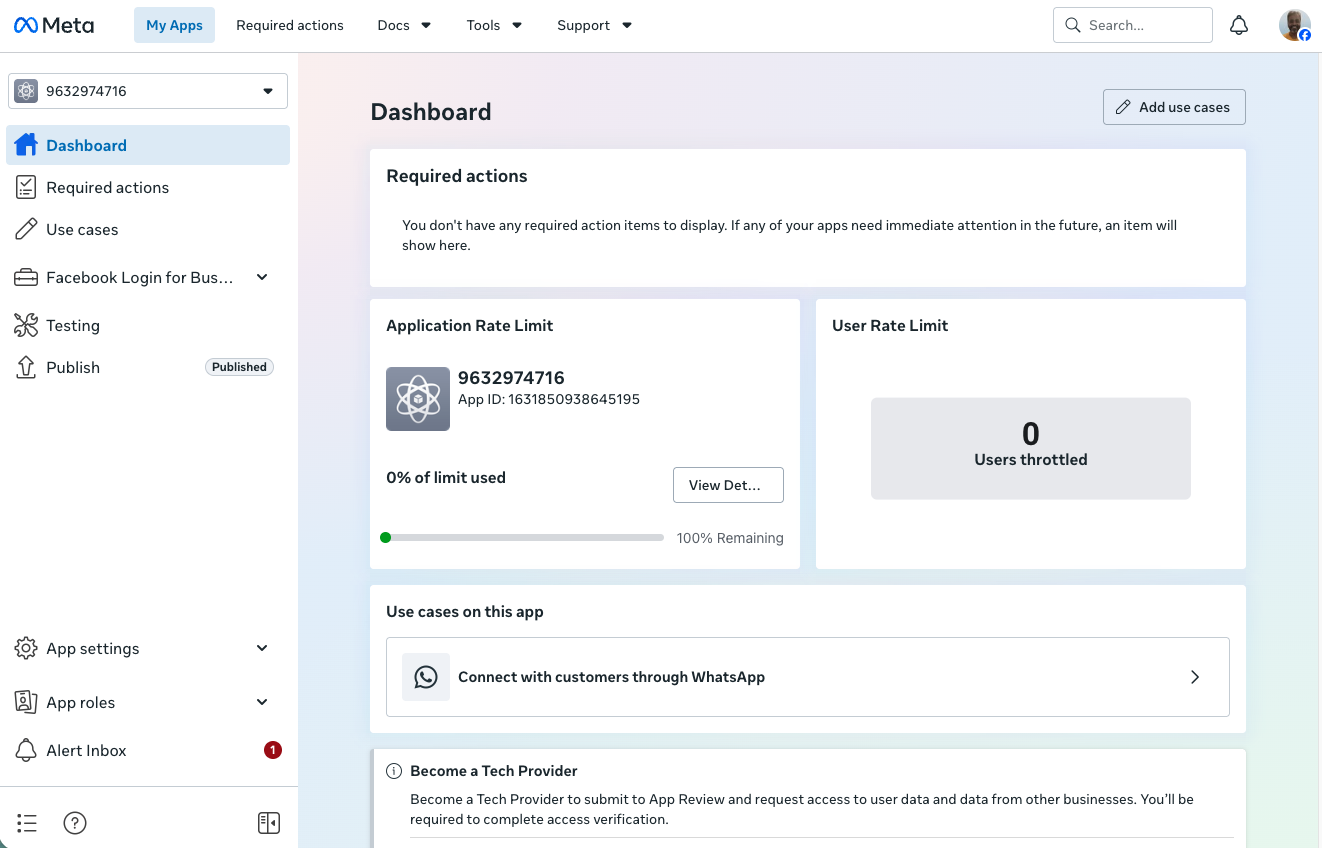The width and height of the screenshot is (1322, 848).
Task: Select Dashboard in the sidebar
Action: click(x=148, y=145)
